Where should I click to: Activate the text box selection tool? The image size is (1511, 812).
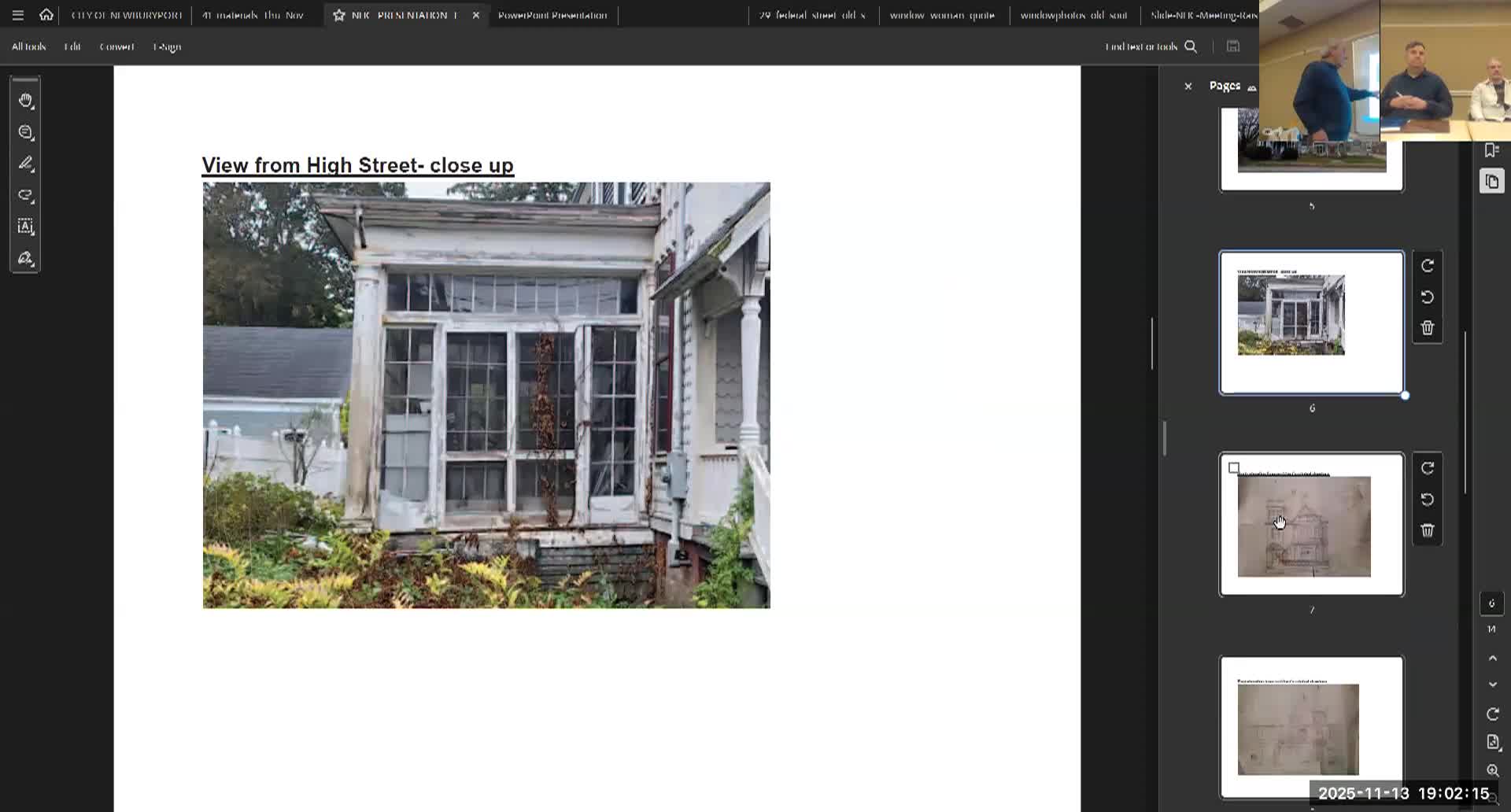25,227
